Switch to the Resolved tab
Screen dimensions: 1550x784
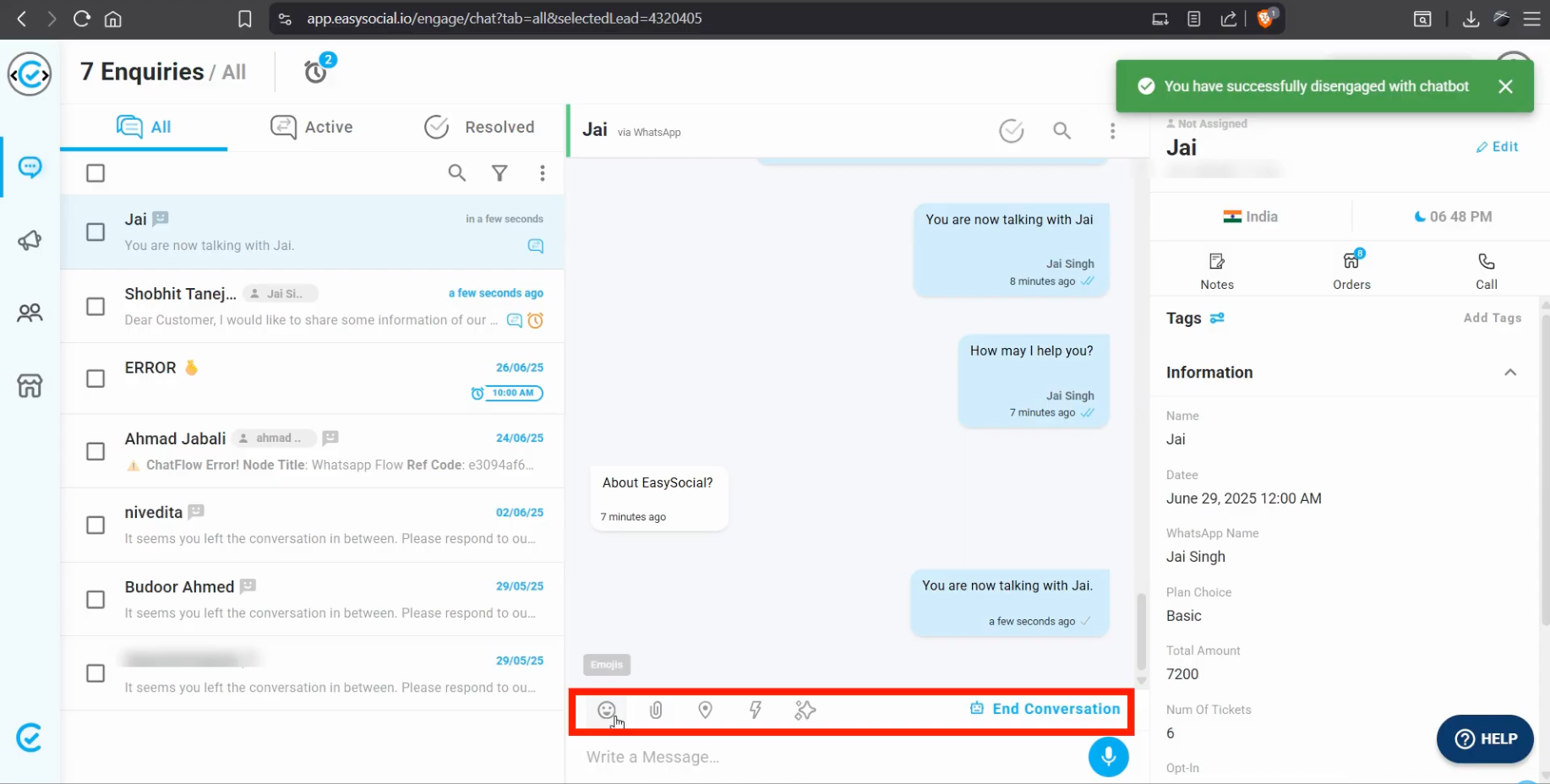[x=479, y=127]
